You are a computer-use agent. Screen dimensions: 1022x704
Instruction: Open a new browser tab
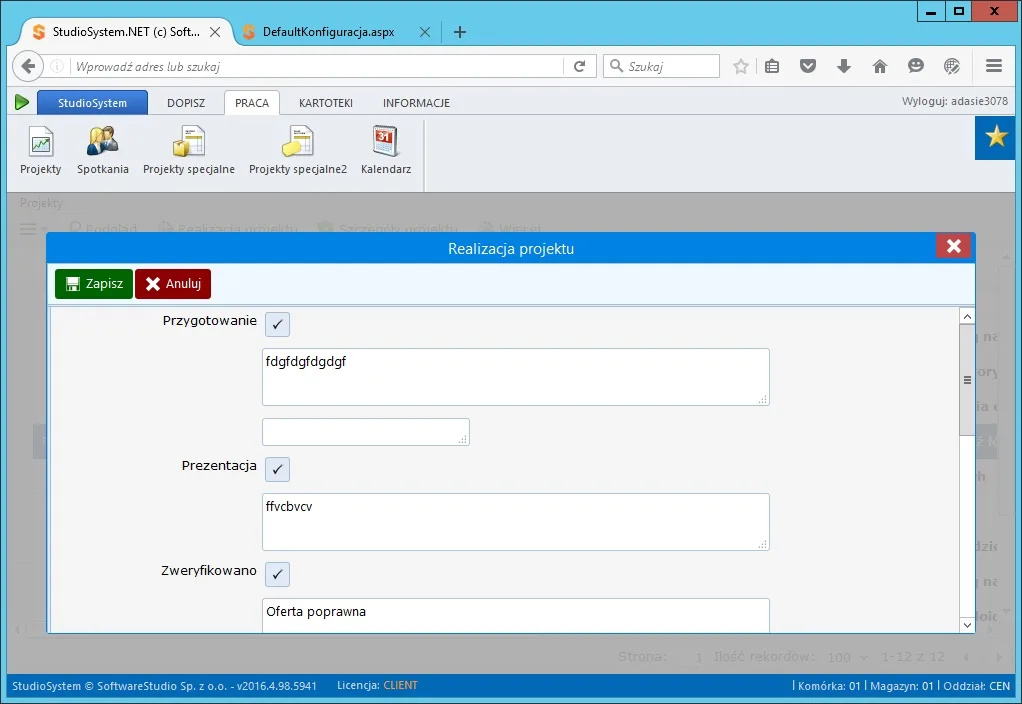click(460, 32)
